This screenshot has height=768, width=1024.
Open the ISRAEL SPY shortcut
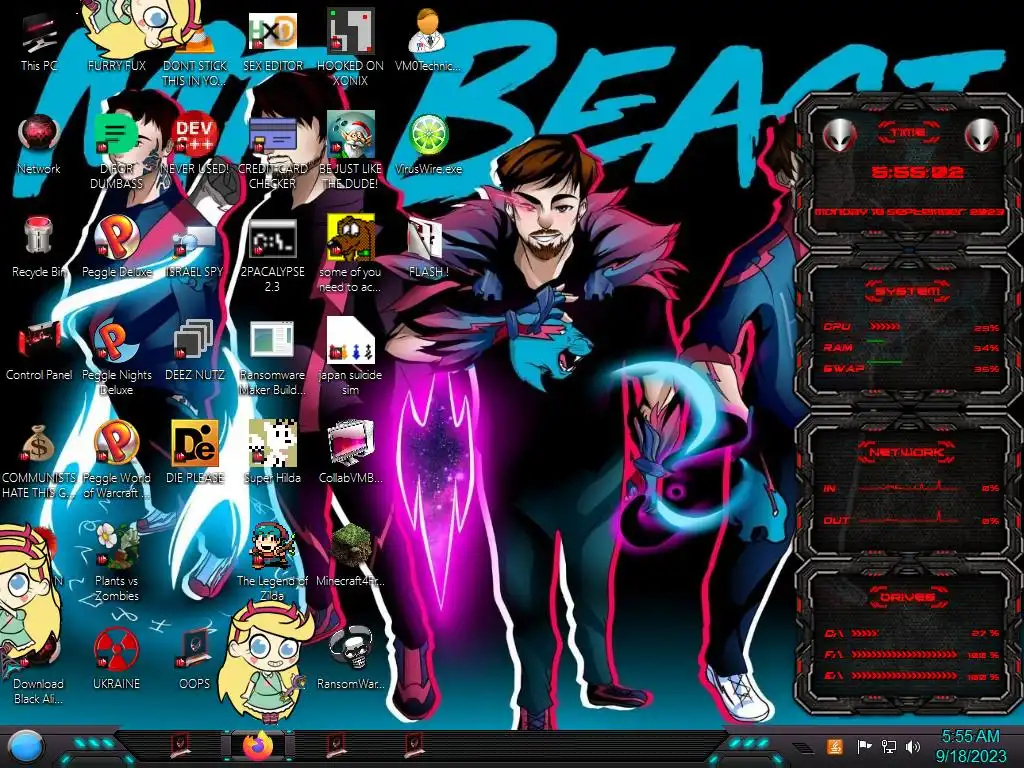tap(195, 240)
